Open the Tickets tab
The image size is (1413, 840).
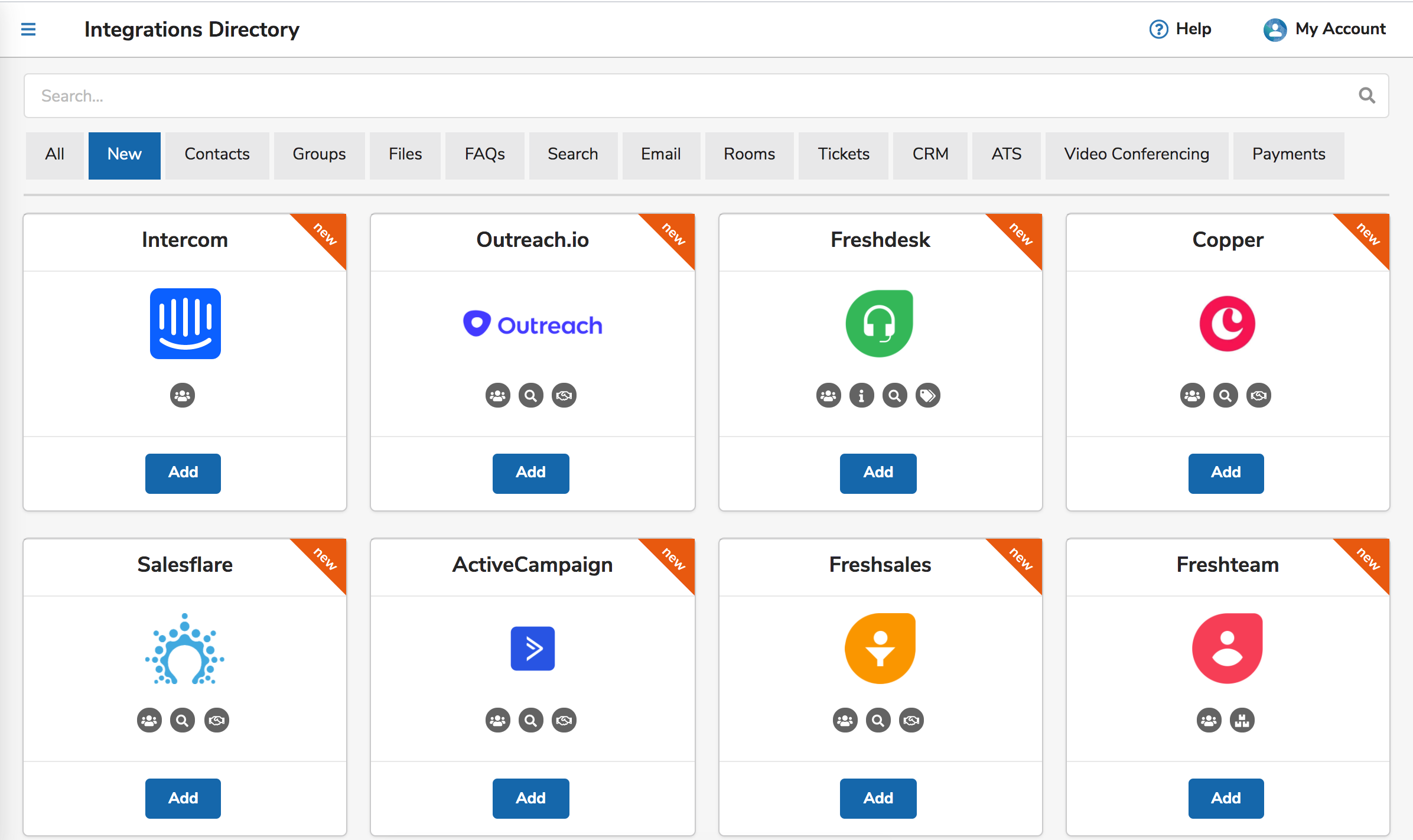[844, 155]
